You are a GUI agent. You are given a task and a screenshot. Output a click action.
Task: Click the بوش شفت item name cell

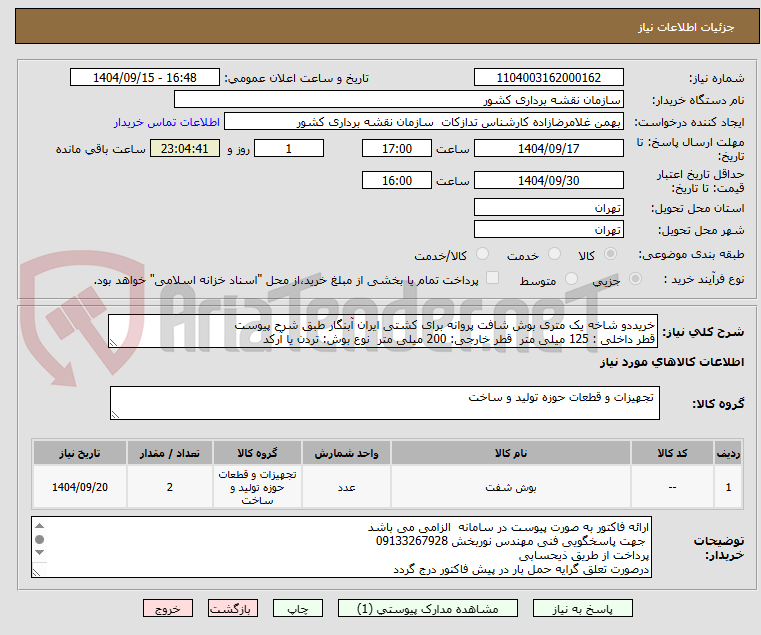(x=511, y=487)
